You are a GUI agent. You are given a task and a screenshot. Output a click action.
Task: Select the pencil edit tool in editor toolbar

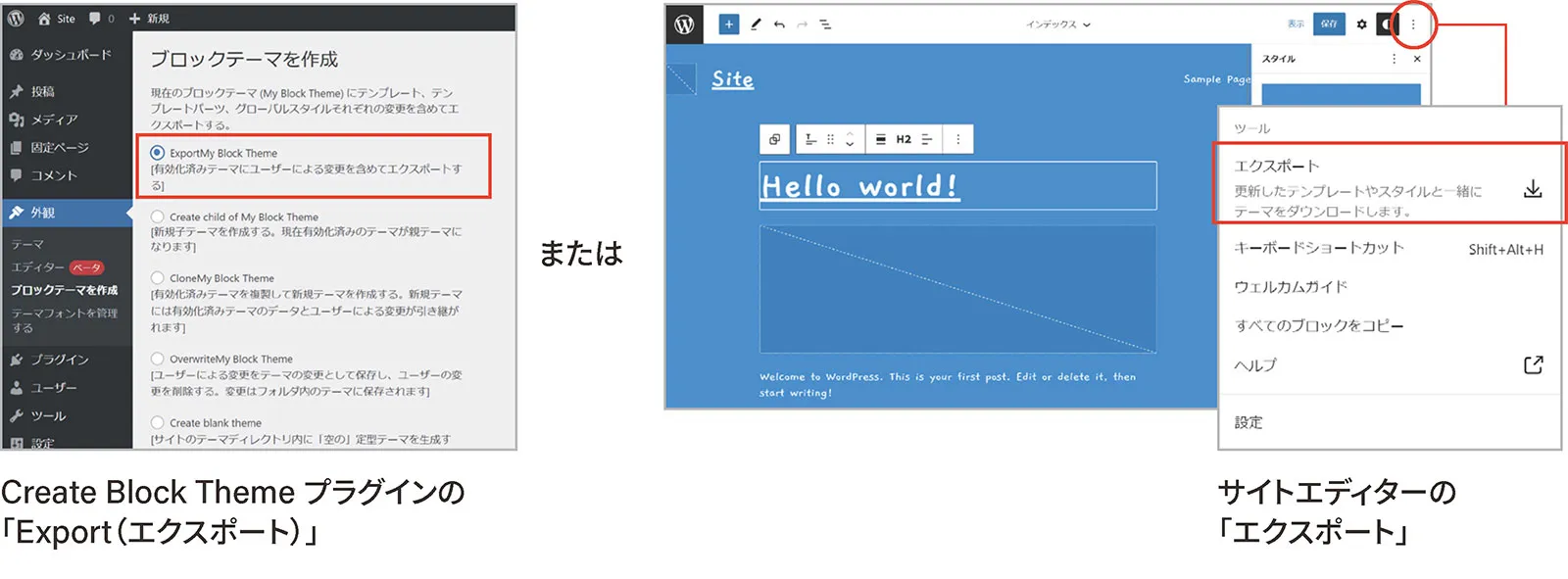coord(756,24)
